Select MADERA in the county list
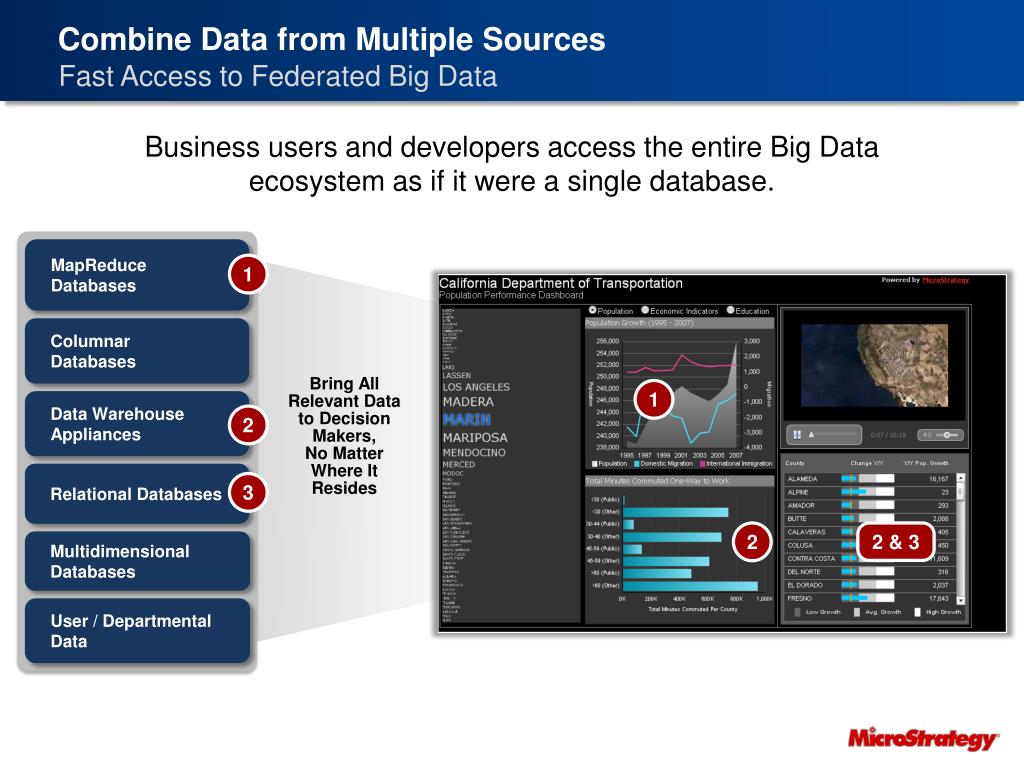 pos(468,402)
